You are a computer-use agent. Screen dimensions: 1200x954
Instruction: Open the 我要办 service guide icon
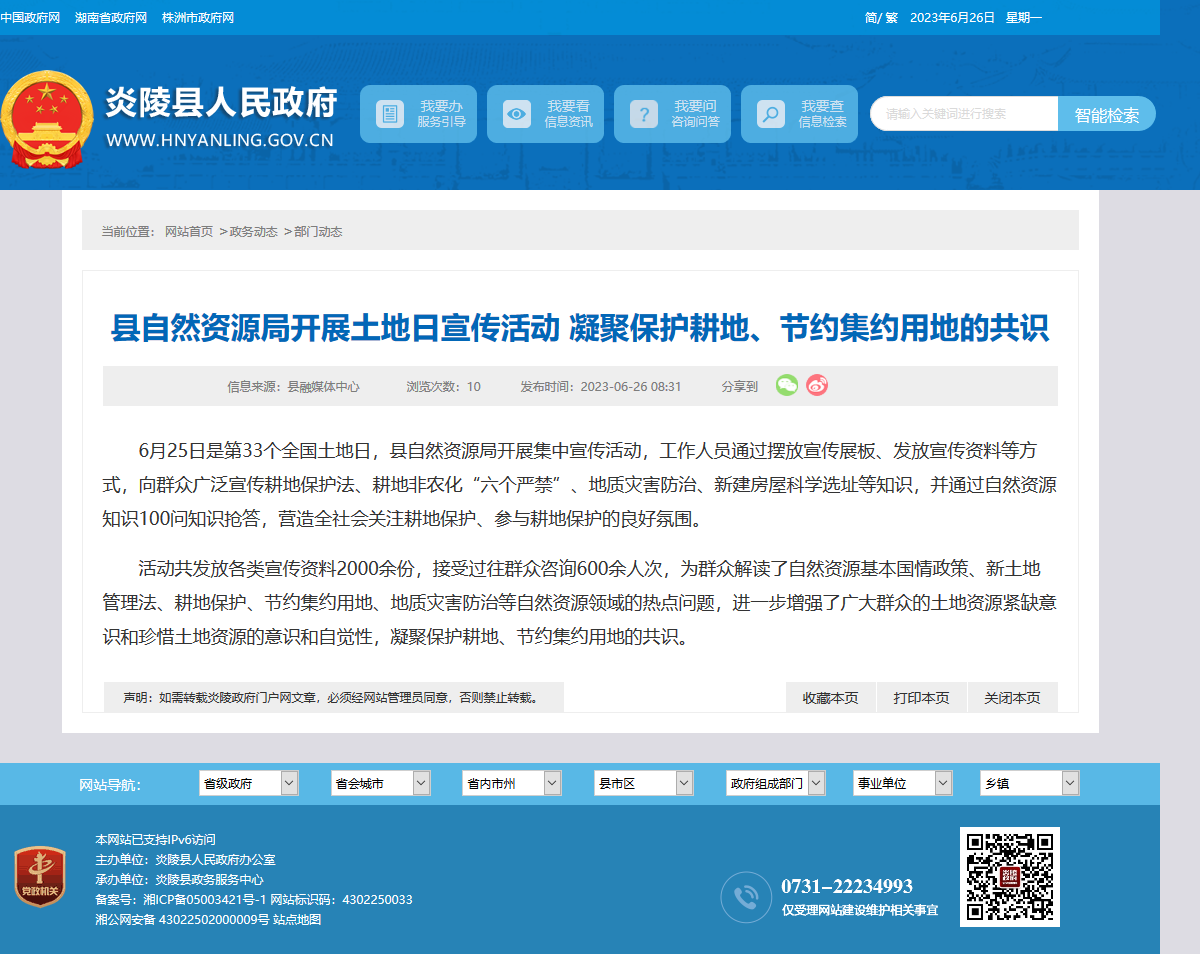coord(390,114)
